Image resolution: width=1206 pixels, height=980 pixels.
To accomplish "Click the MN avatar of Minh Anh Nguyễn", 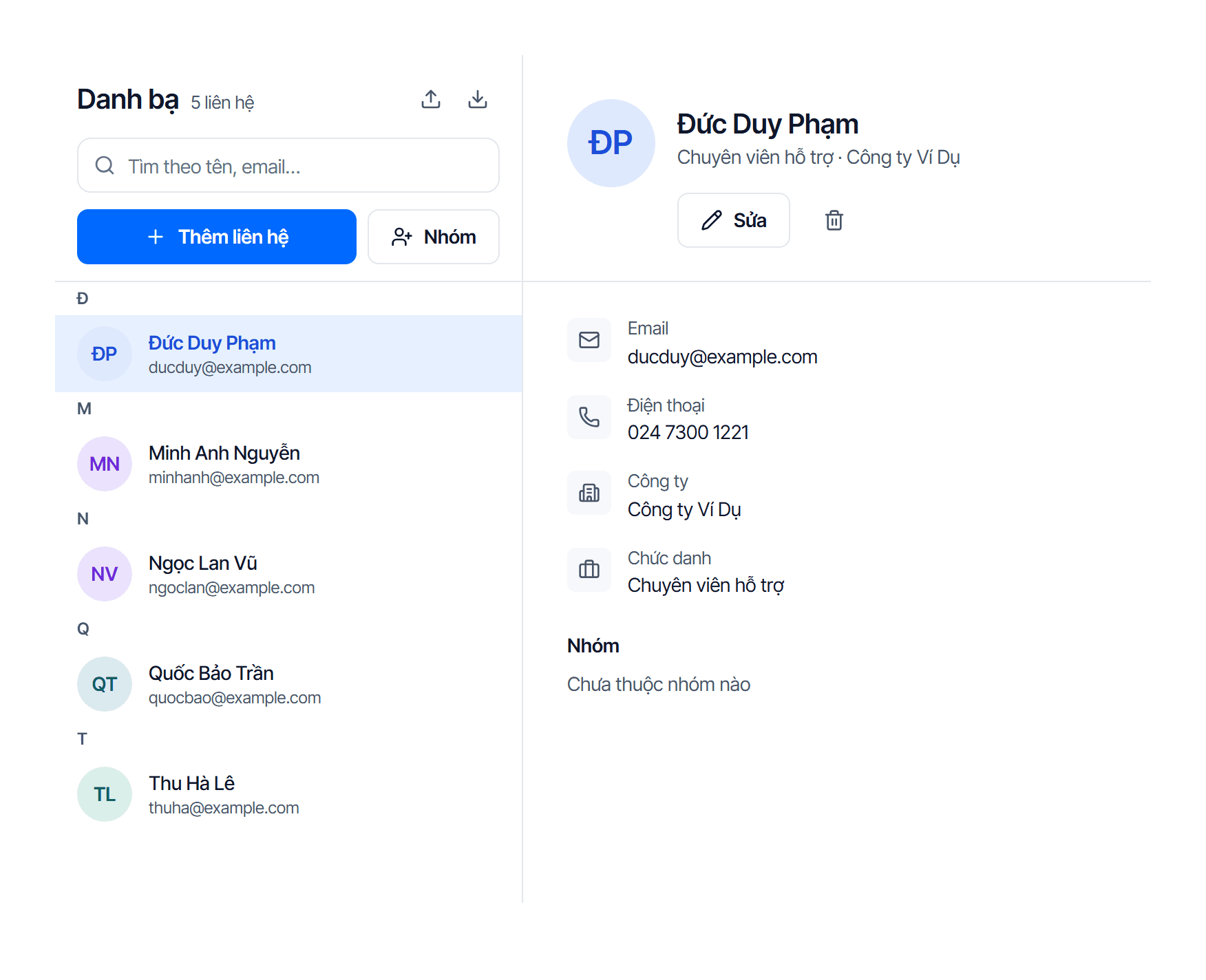I will (105, 464).
